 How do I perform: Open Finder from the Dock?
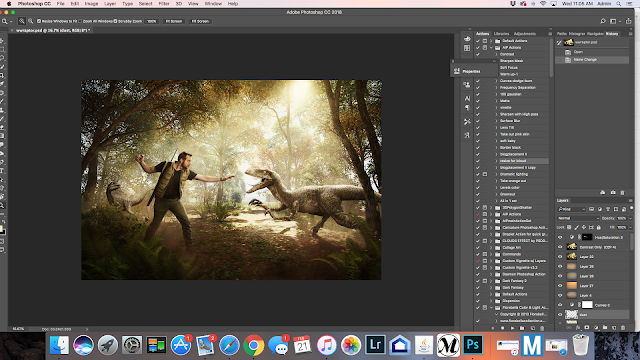coord(59,345)
